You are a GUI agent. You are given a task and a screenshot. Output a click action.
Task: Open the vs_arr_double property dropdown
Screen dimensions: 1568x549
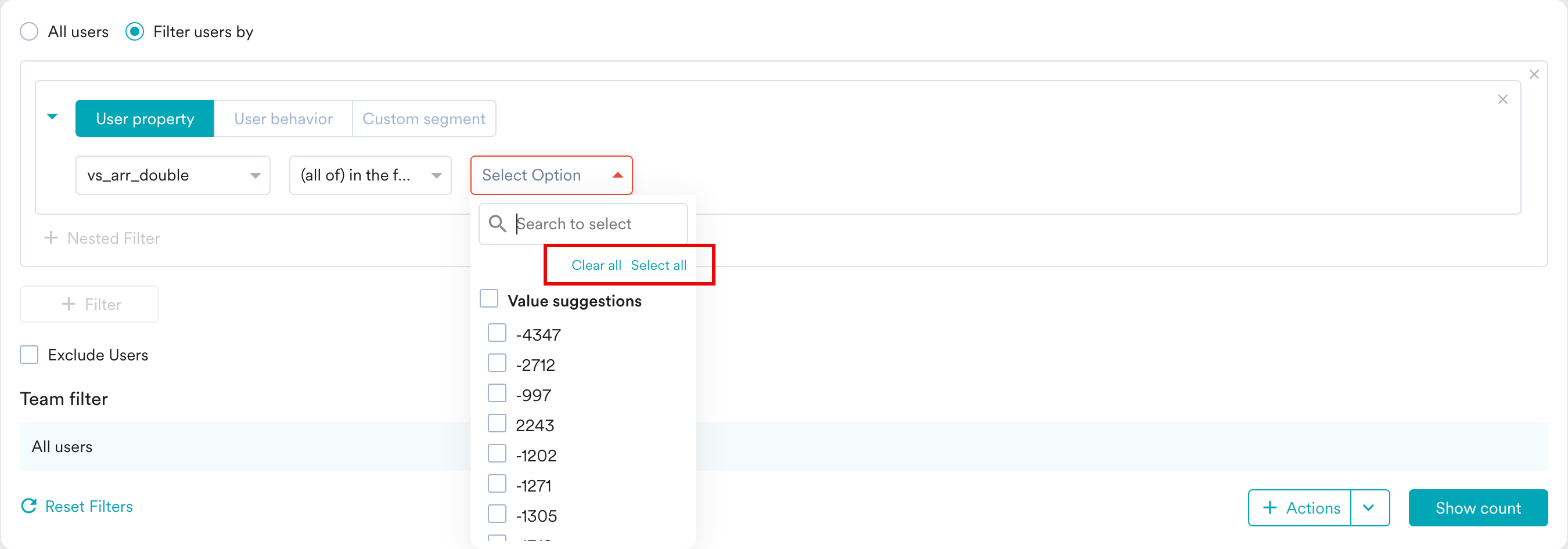173,175
